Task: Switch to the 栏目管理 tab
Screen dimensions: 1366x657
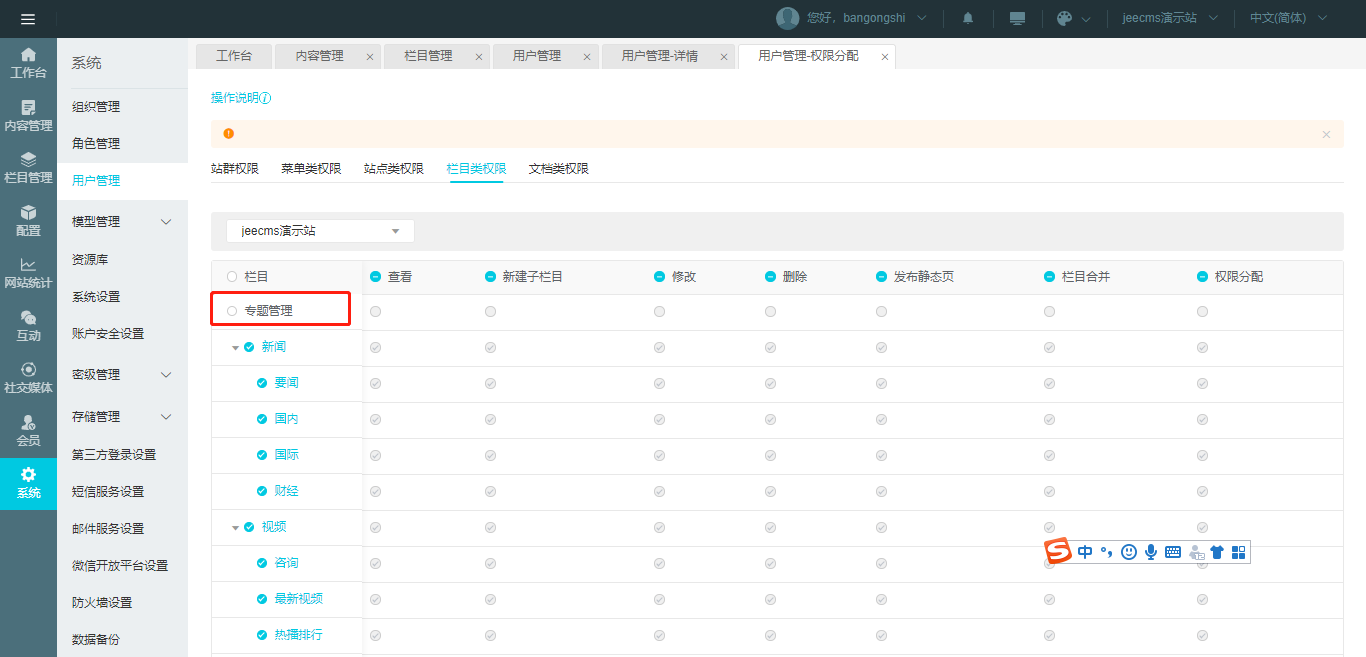Action: click(x=428, y=56)
